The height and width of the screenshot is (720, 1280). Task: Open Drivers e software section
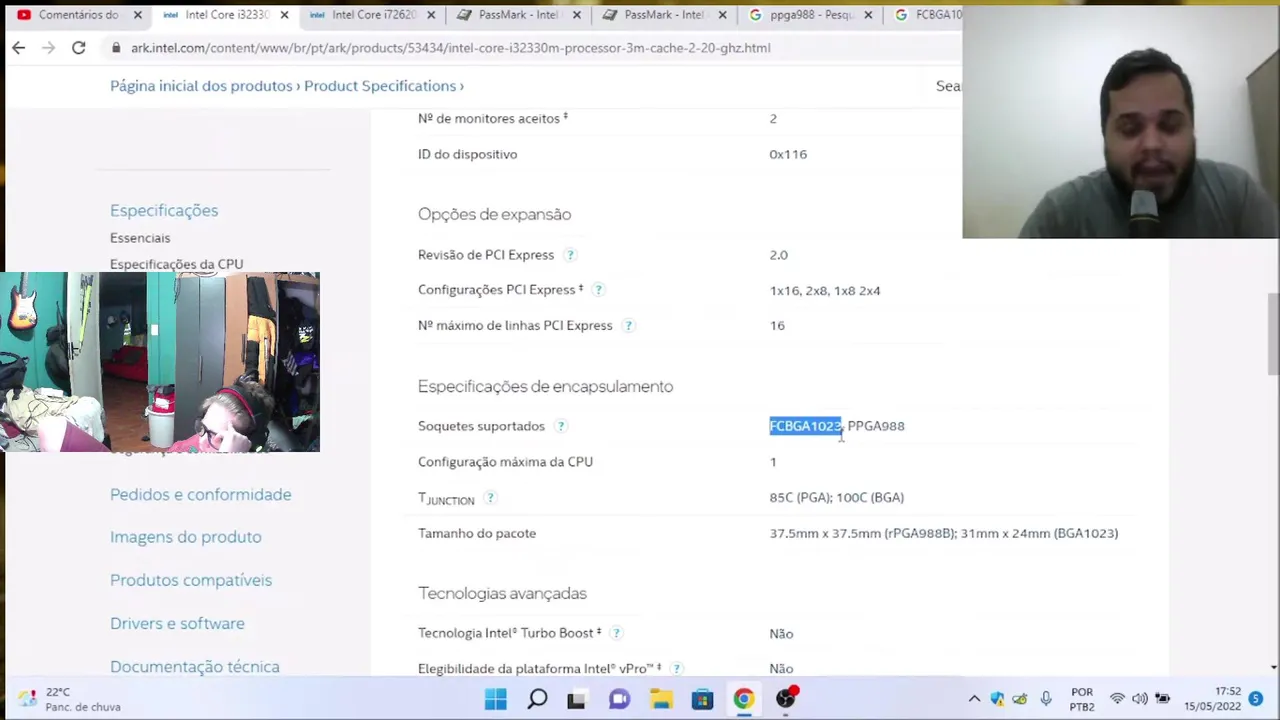pyautogui.click(x=177, y=623)
